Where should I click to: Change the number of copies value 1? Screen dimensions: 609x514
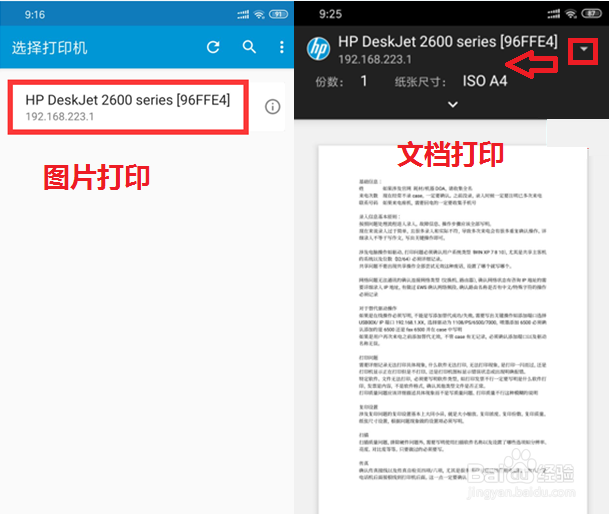(363, 81)
